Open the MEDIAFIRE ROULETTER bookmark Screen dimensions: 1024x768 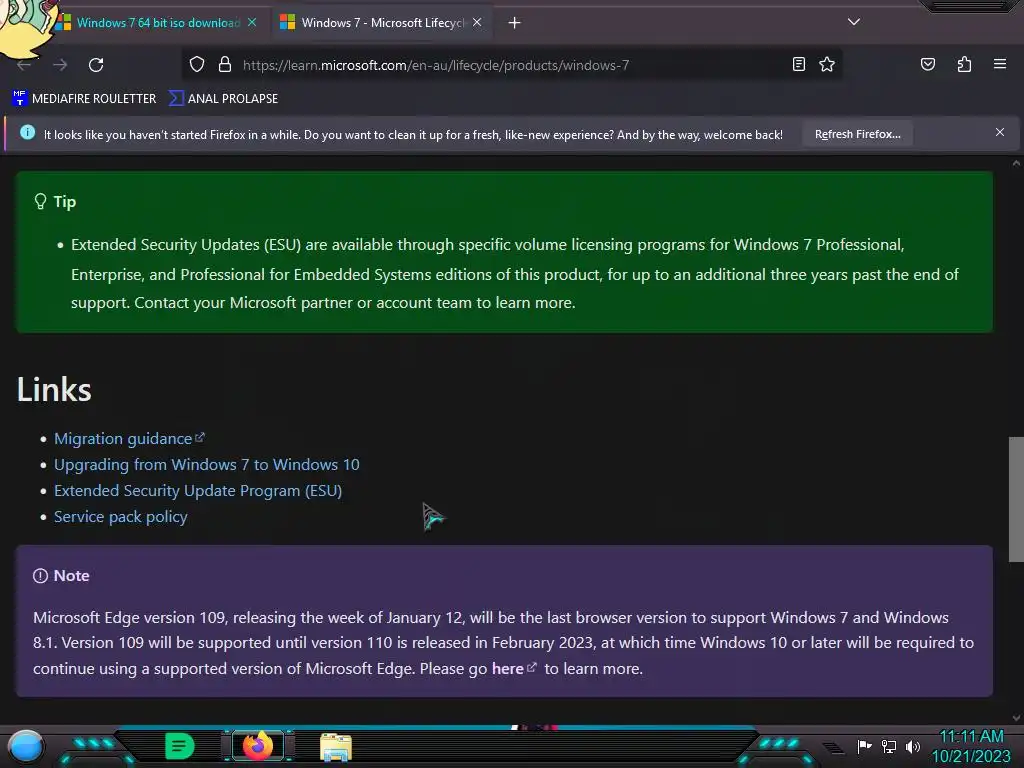(x=84, y=99)
